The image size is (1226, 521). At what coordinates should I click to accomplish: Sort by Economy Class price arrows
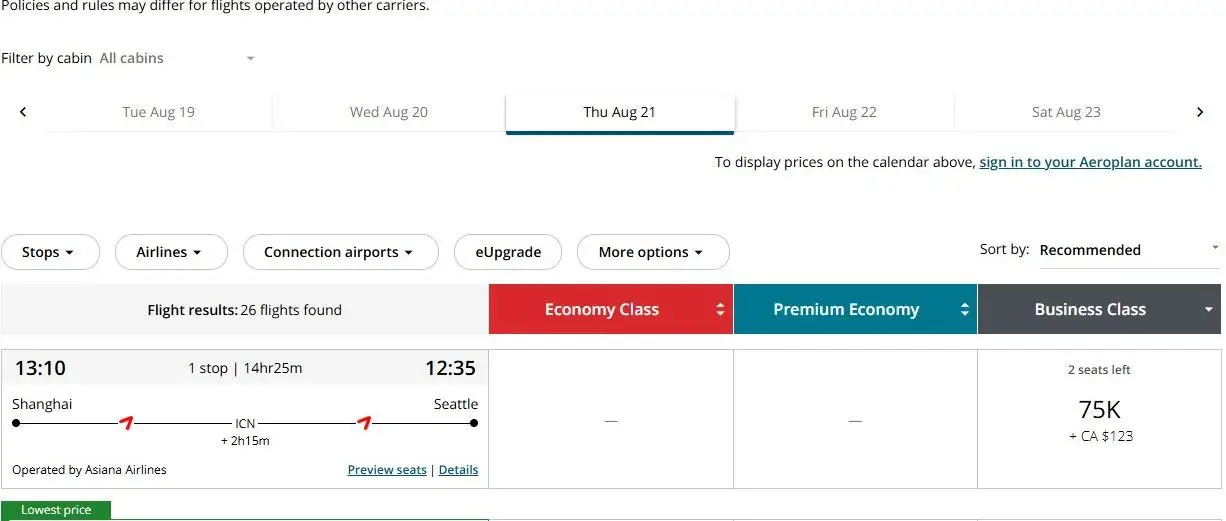click(x=720, y=310)
